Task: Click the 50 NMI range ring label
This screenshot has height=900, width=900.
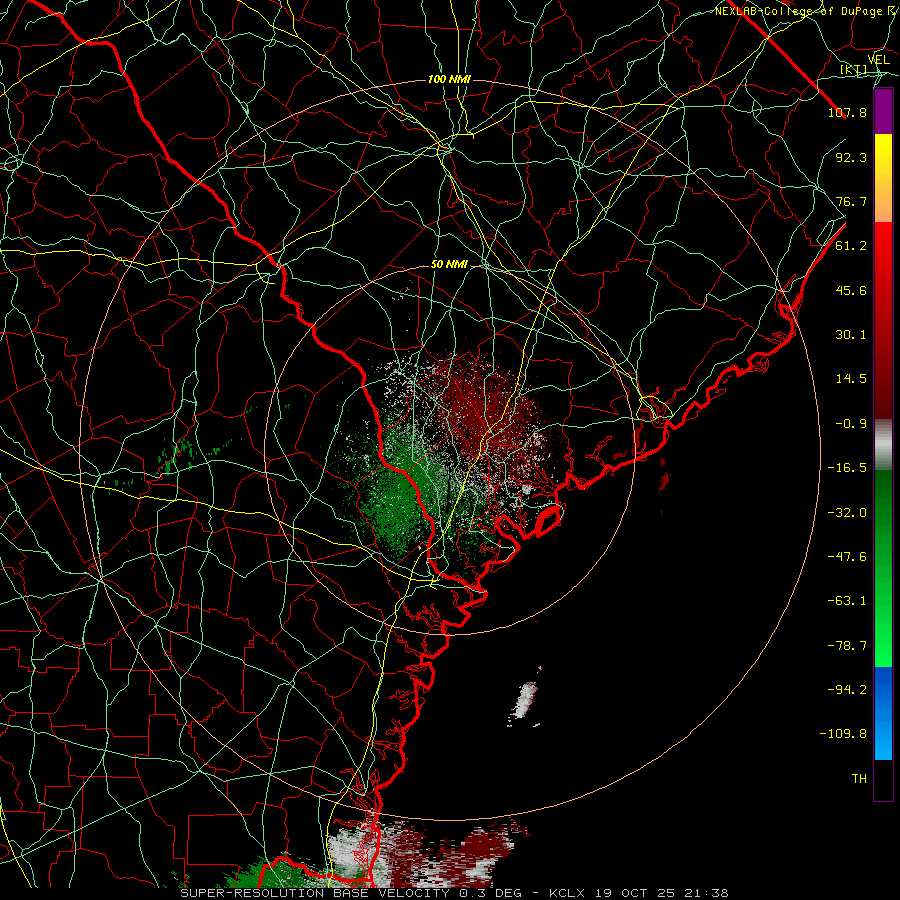Action: click(x=449, y=265)
